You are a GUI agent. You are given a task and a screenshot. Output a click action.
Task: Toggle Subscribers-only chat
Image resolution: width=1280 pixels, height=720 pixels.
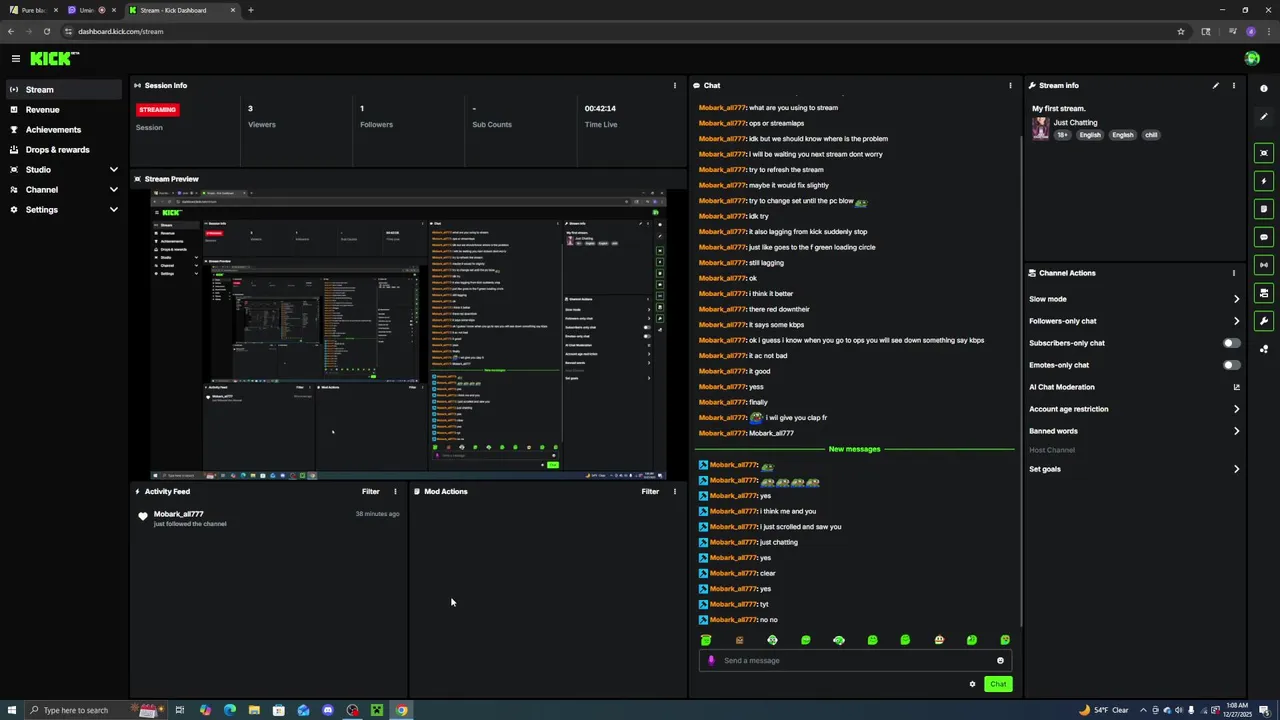pyautogui.click(x=1231, y=343)
